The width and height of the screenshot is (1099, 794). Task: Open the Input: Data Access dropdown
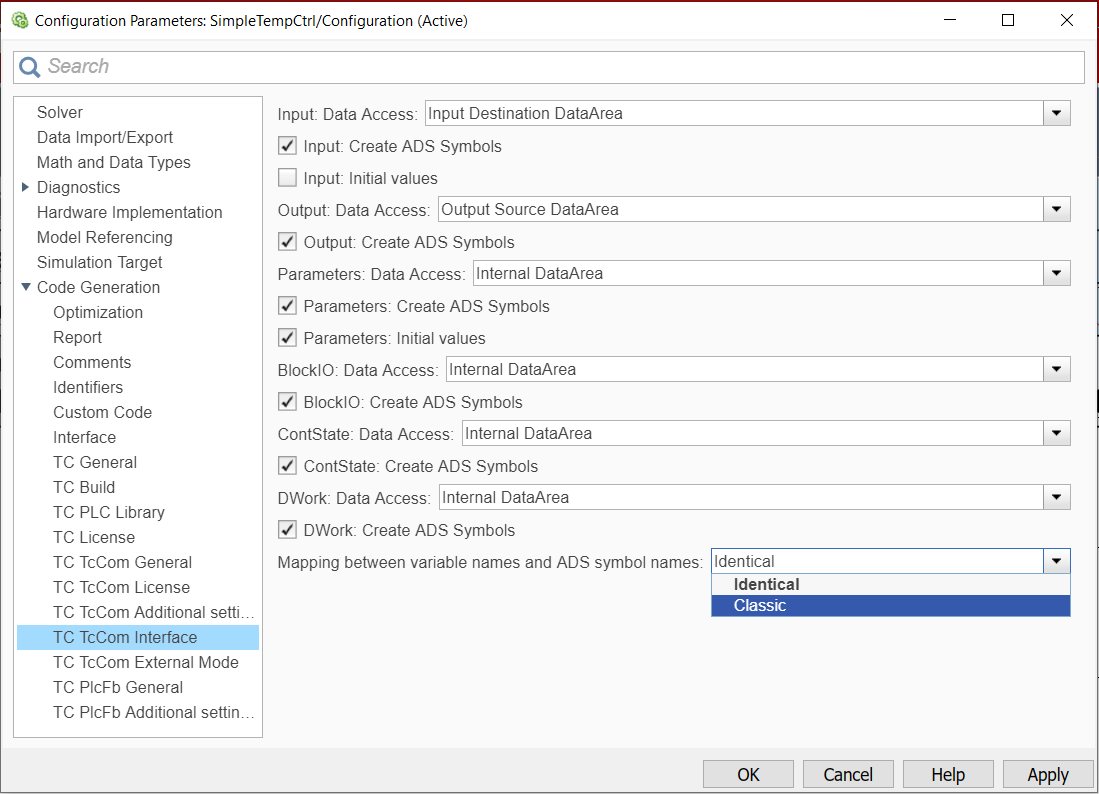pos(1056,114)
